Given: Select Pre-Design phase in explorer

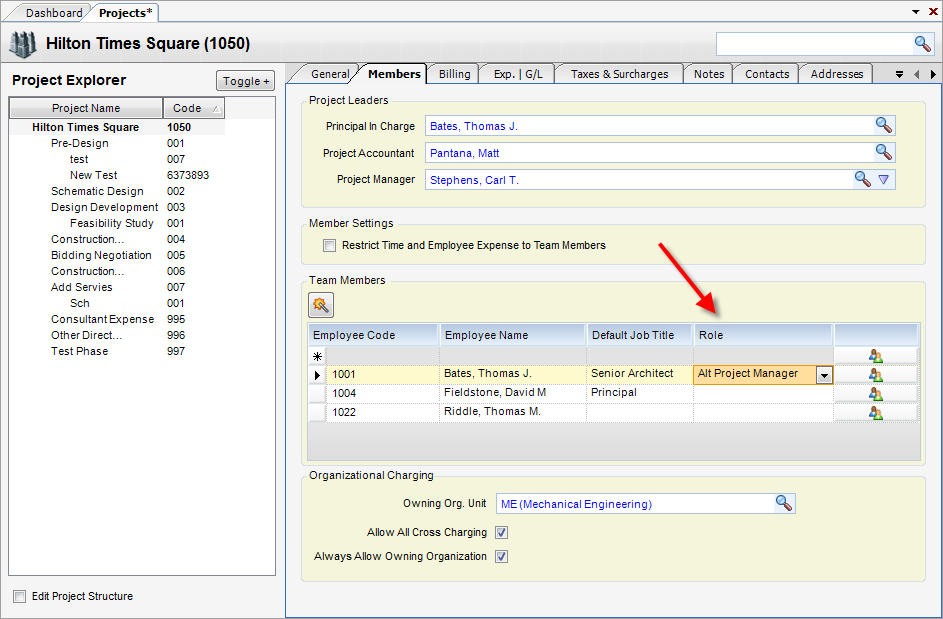Looking at the screenshot, I should (x=79, y=143).
